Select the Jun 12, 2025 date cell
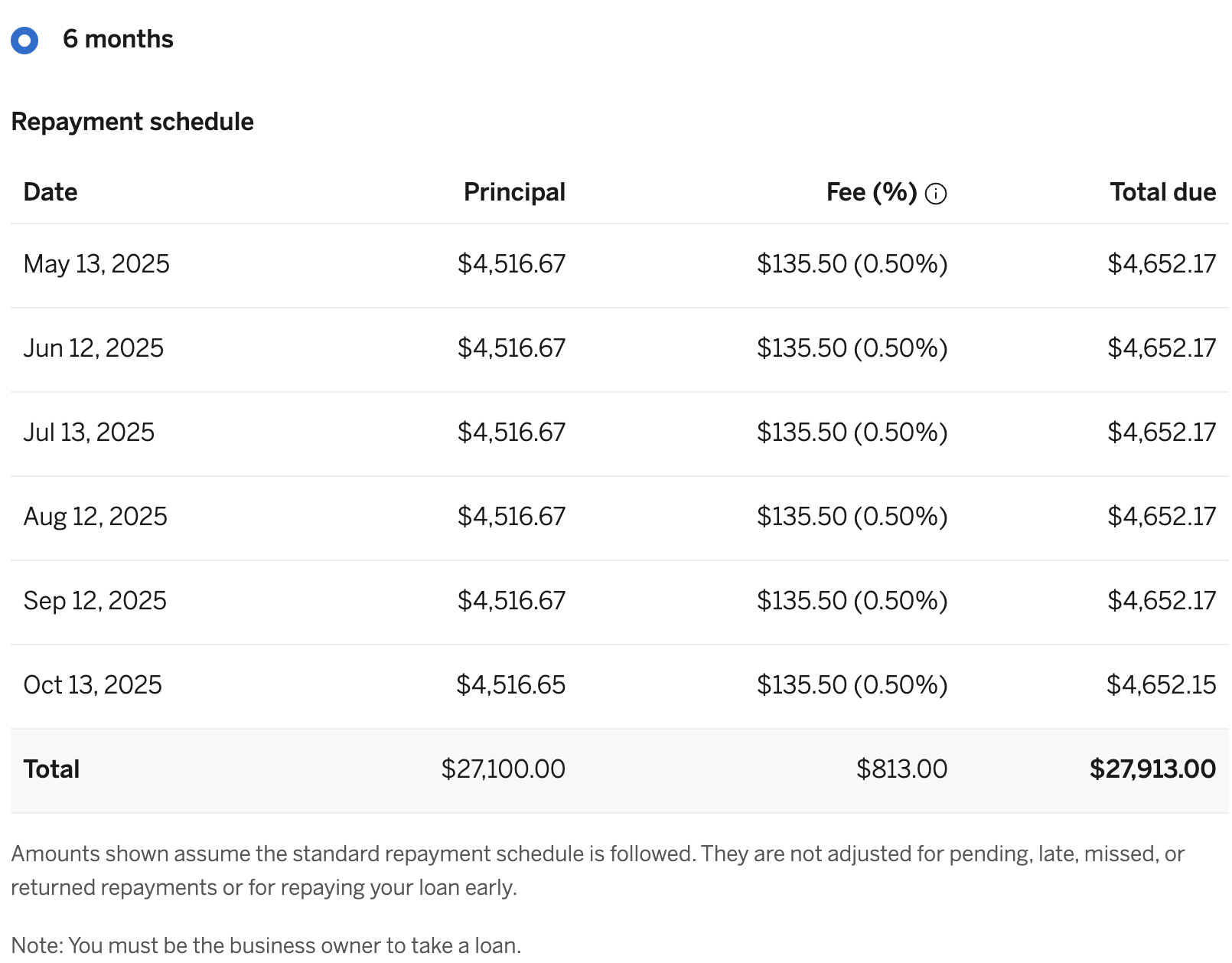Viewport: 1232px width, 963px height. point(93,348)
